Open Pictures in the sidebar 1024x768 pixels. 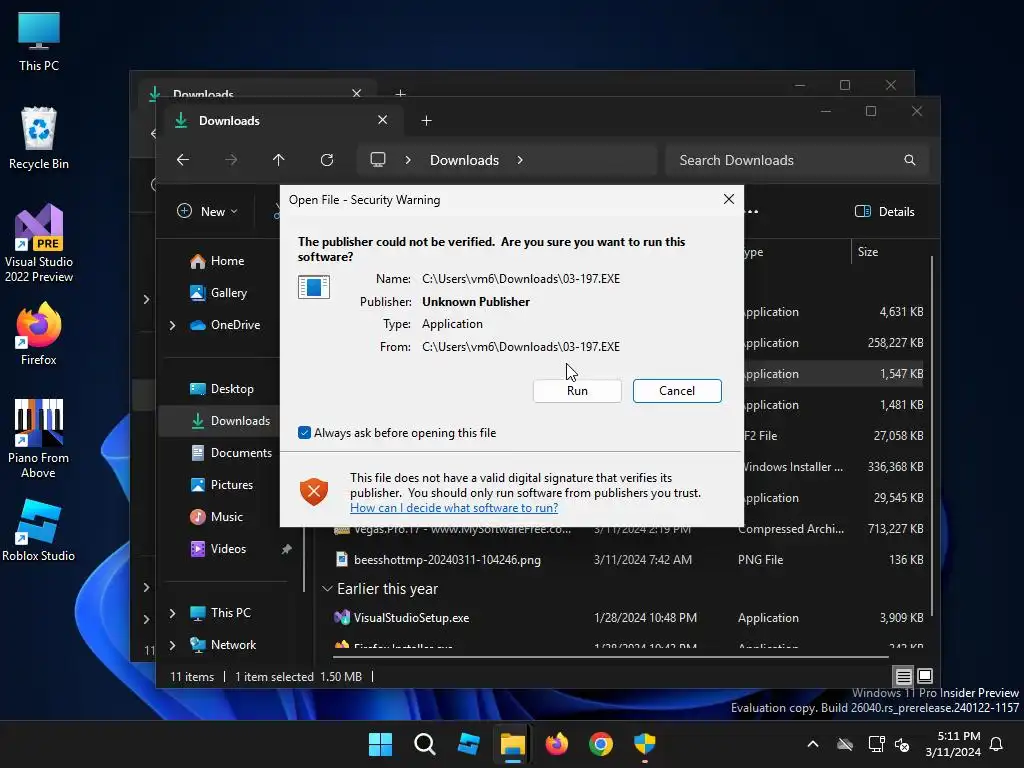[x=222, y=485]
